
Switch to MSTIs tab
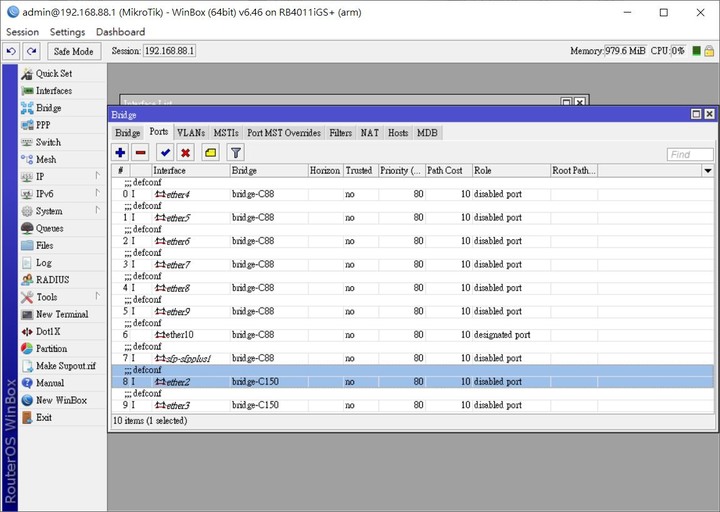click(226, 133)
